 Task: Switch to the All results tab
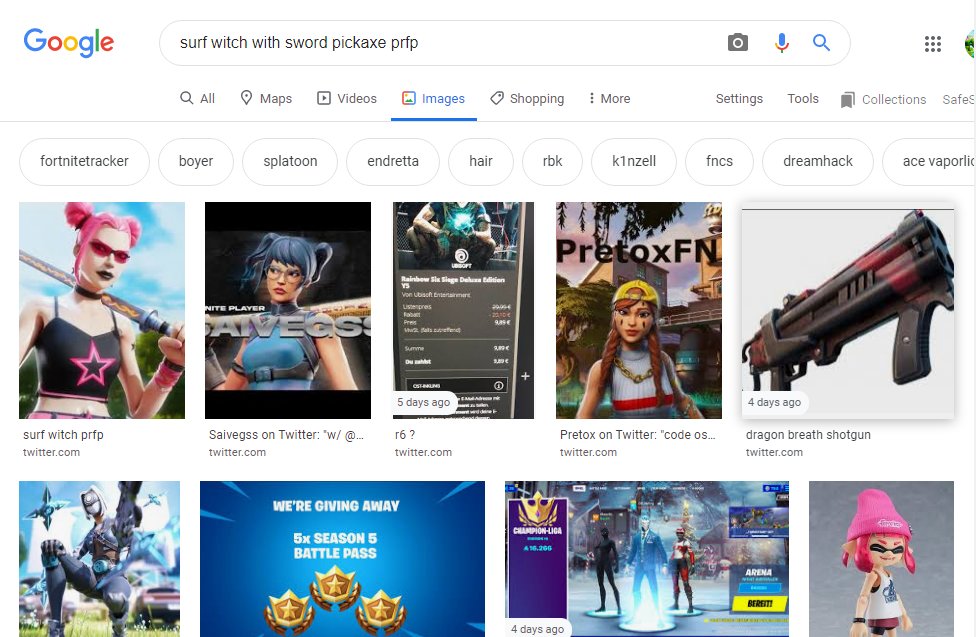pyautogui.click(x=197, y=98)
